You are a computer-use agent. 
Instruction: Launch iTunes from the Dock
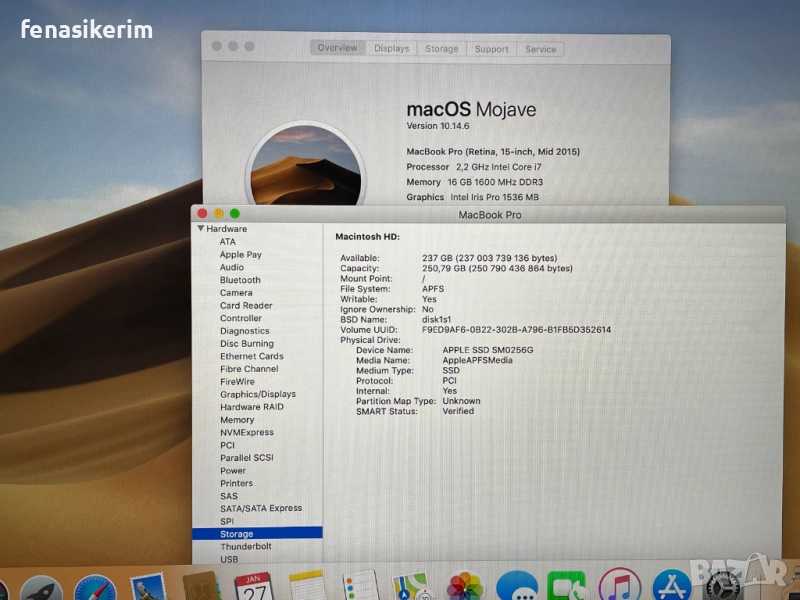[619, 587]
